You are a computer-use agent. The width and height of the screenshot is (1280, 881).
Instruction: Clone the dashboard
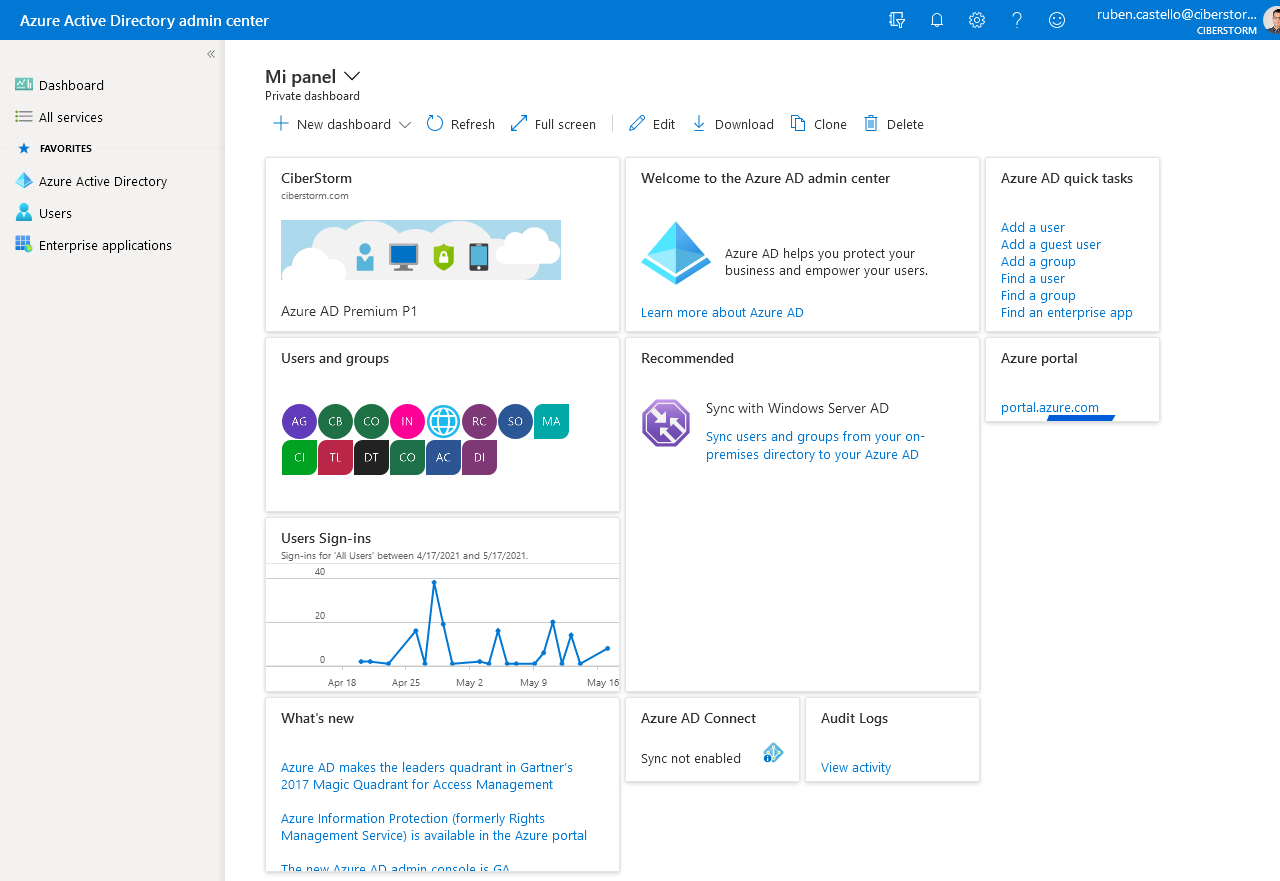click(819, 124)
